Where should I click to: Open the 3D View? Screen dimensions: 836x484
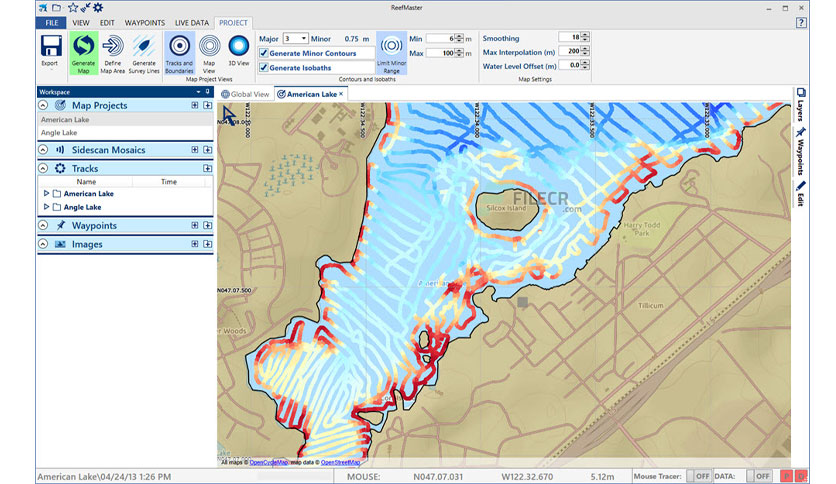[x=238, y=46]
